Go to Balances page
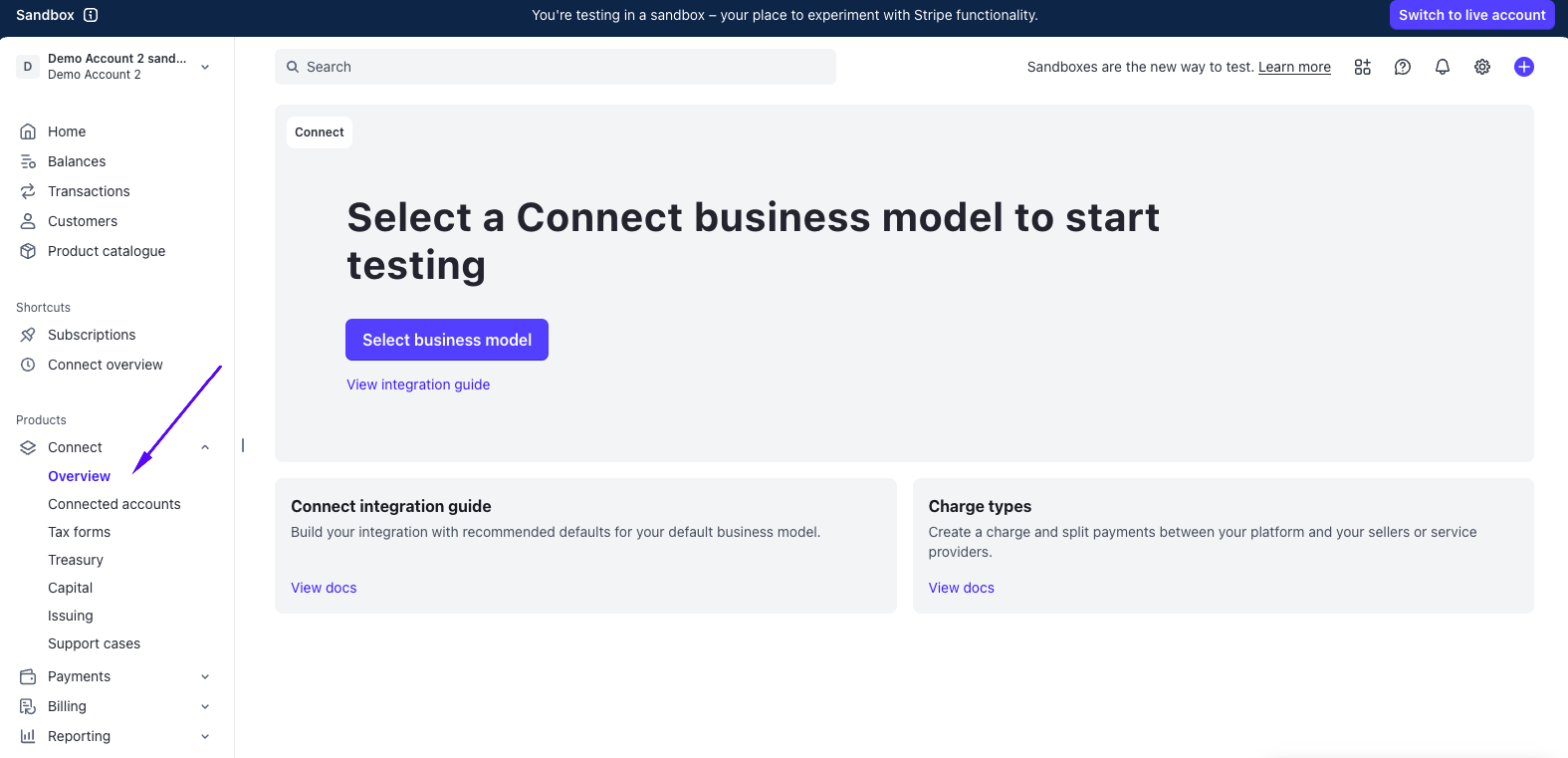This screenshot has width=1568, height=758. click(77, 161)
